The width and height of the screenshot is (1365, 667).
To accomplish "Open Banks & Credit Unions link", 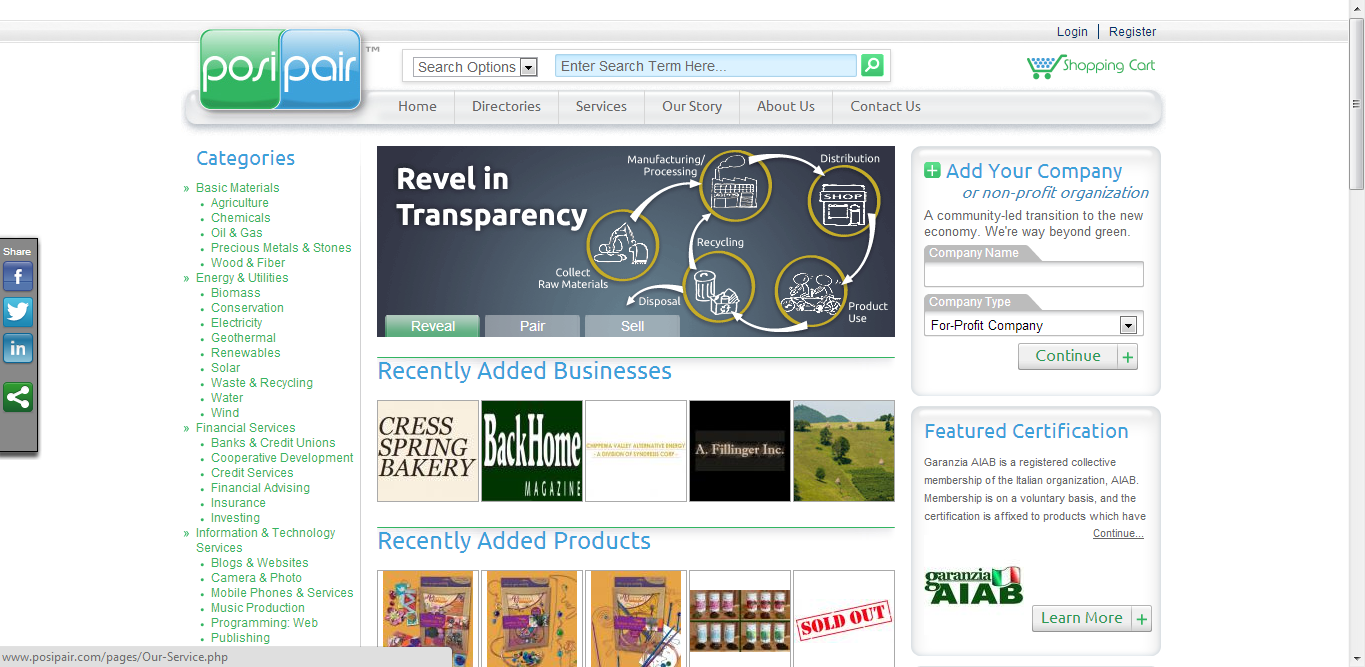I will click(273, 443).
